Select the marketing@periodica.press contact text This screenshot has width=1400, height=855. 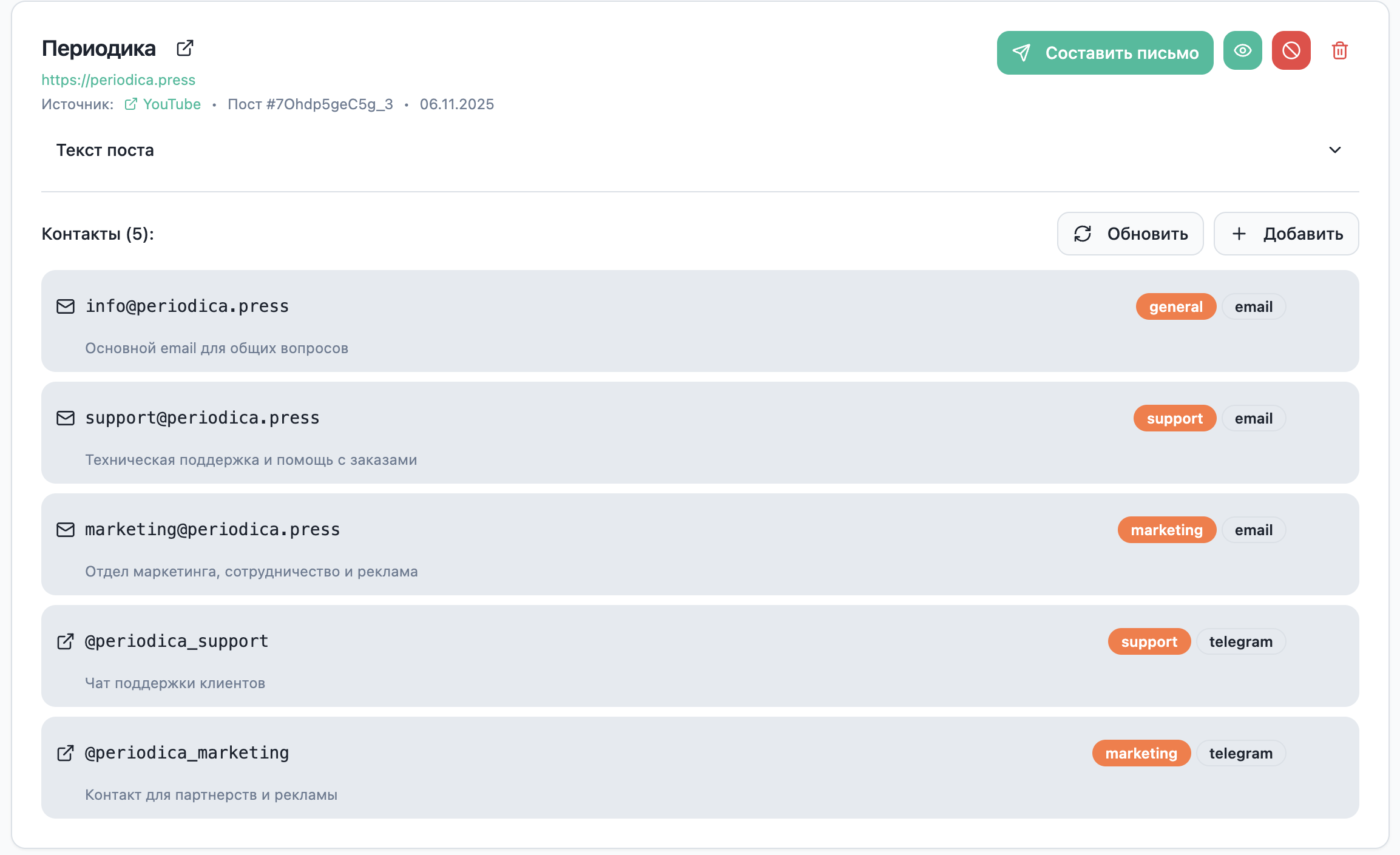[x=212, y=530]
